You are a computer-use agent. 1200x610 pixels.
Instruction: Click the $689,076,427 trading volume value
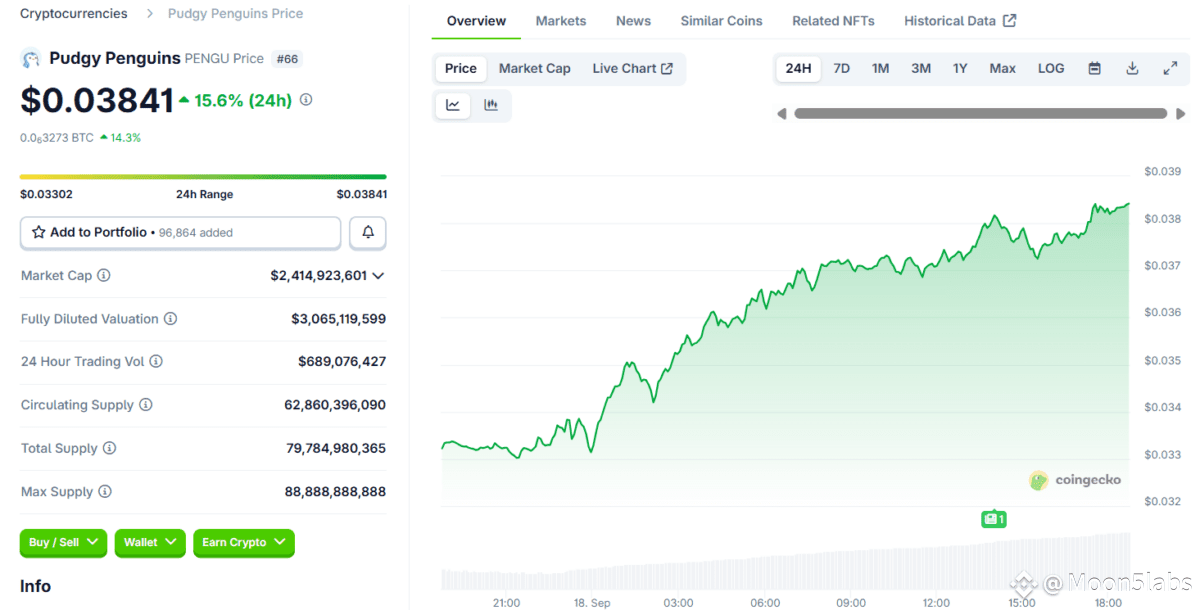(342, 362)
